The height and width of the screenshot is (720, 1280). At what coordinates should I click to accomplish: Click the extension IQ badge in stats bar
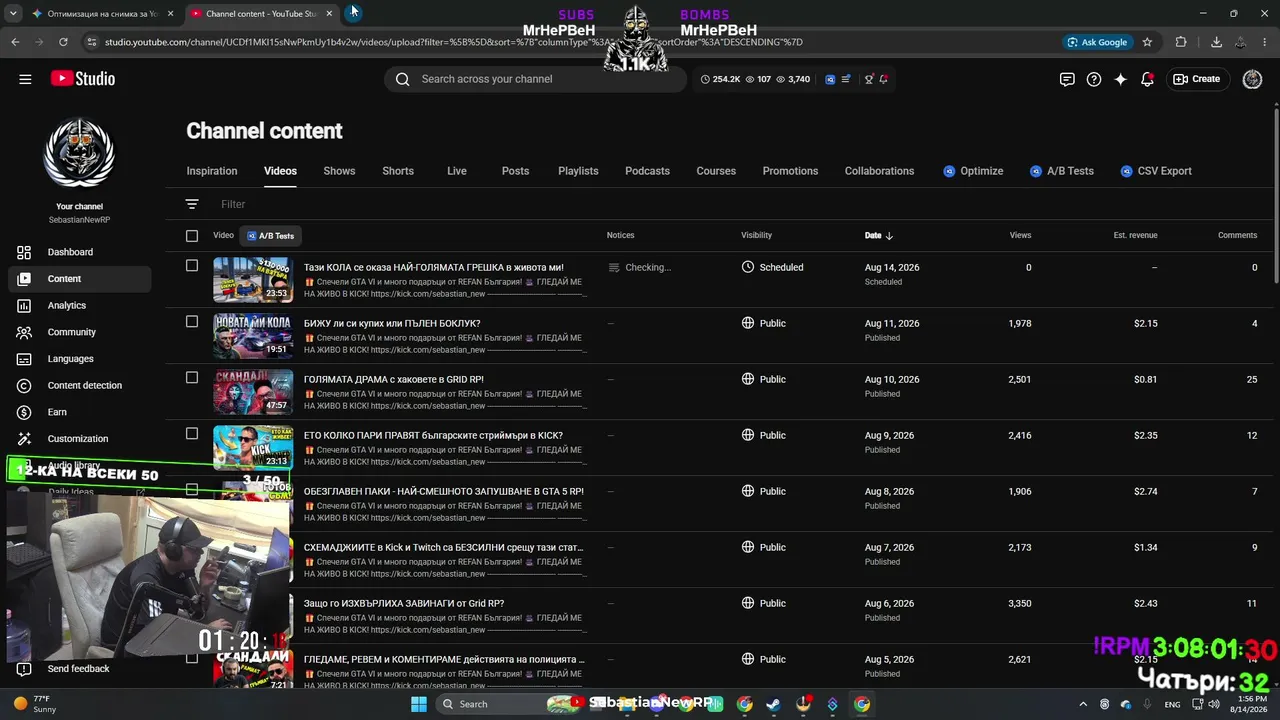830,79
